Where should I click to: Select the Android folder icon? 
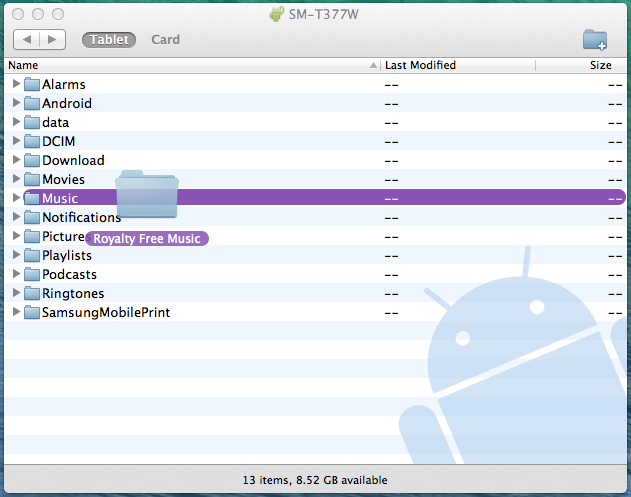click(x=32, y=103)
